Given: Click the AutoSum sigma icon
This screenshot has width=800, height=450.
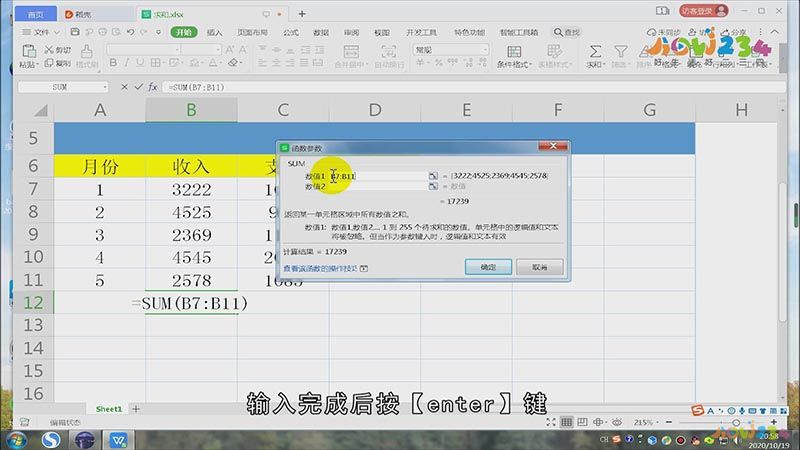Looking at the screenshot, I should tap(595, 51).
